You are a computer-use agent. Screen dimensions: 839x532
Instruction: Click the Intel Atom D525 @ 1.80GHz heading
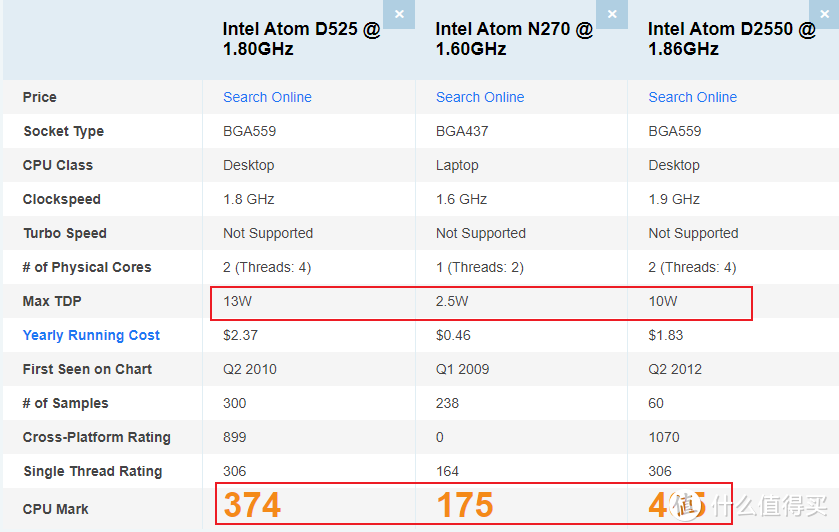[x=301, y=39]
